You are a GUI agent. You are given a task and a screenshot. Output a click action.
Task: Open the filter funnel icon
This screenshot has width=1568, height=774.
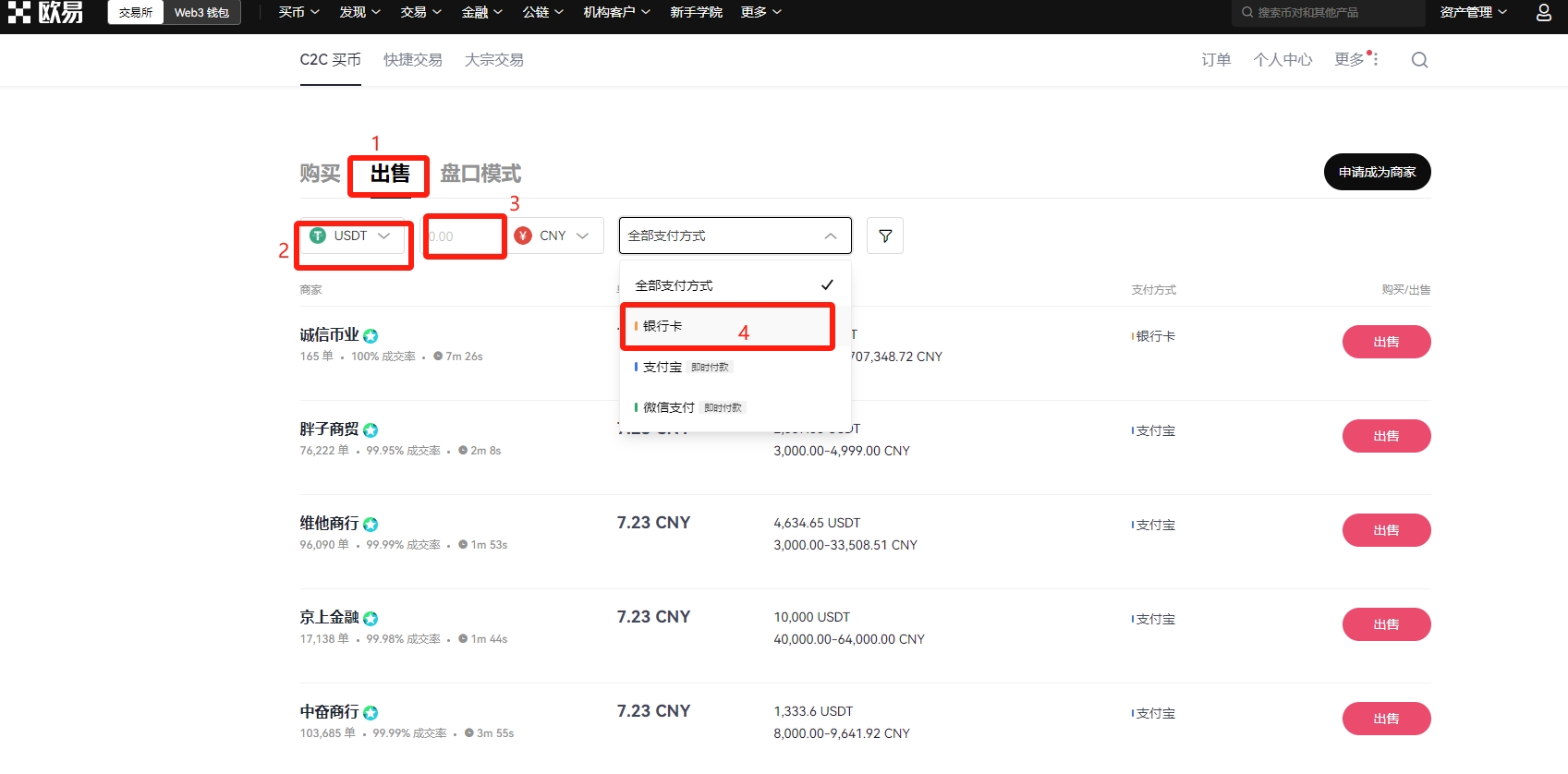click(885, 236)
